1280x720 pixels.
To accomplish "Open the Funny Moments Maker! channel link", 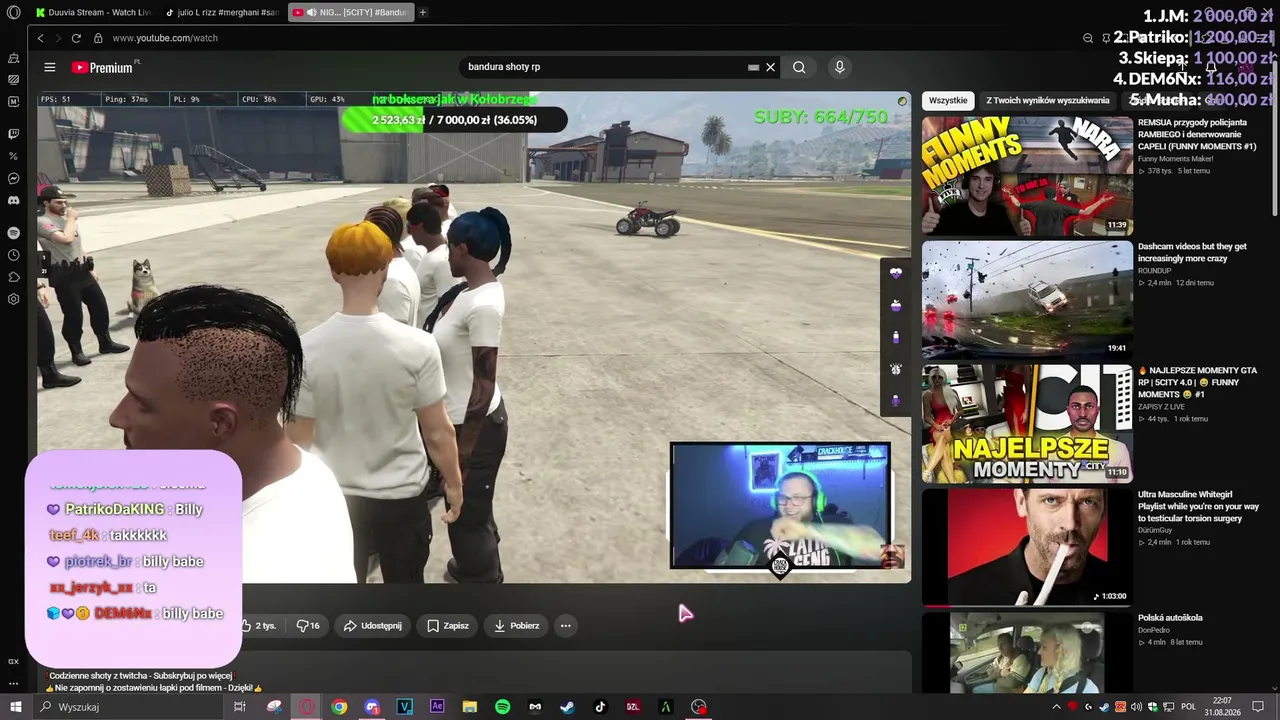I will [x=1176, y=159].
